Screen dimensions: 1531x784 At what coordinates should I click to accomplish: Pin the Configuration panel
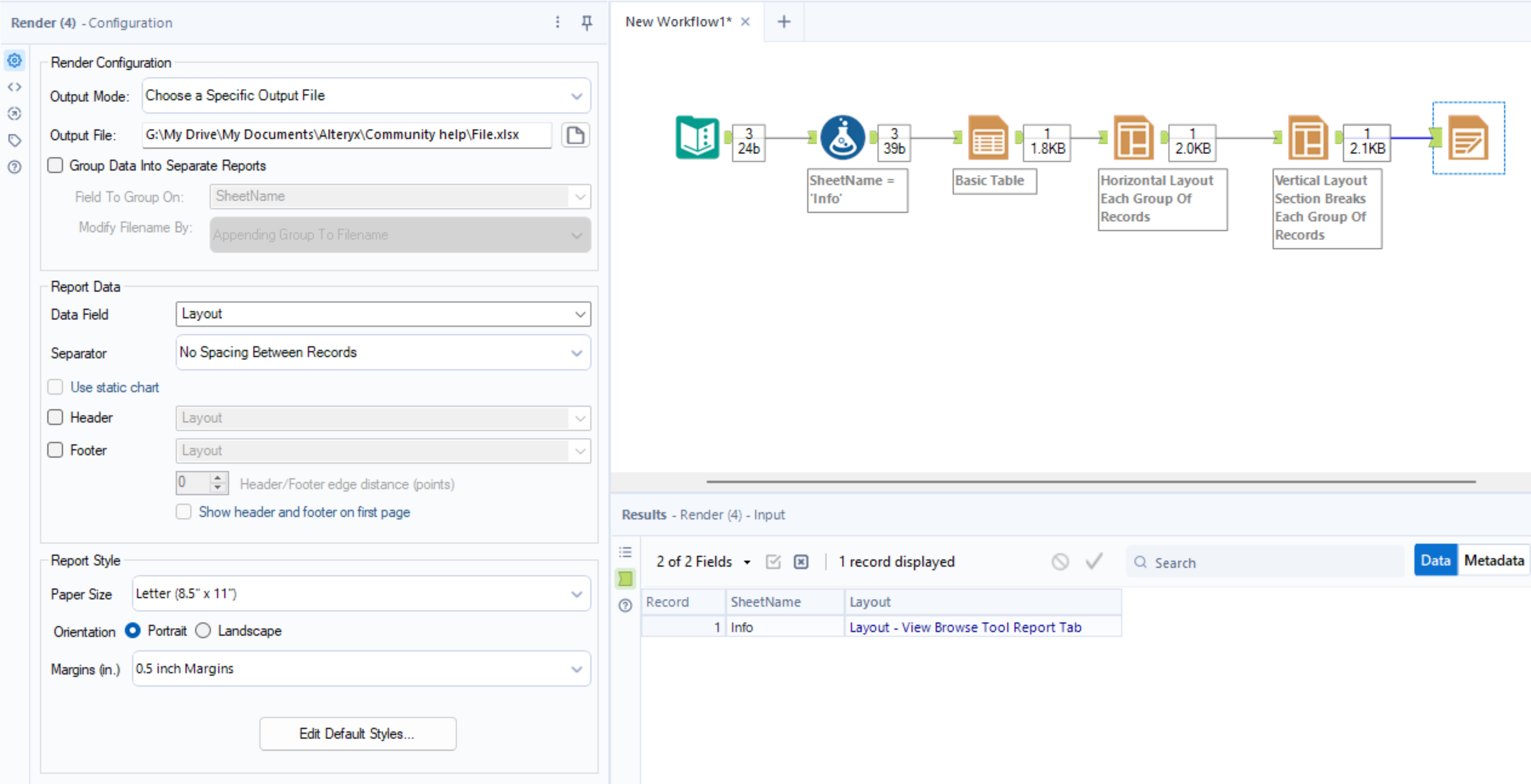586,23
